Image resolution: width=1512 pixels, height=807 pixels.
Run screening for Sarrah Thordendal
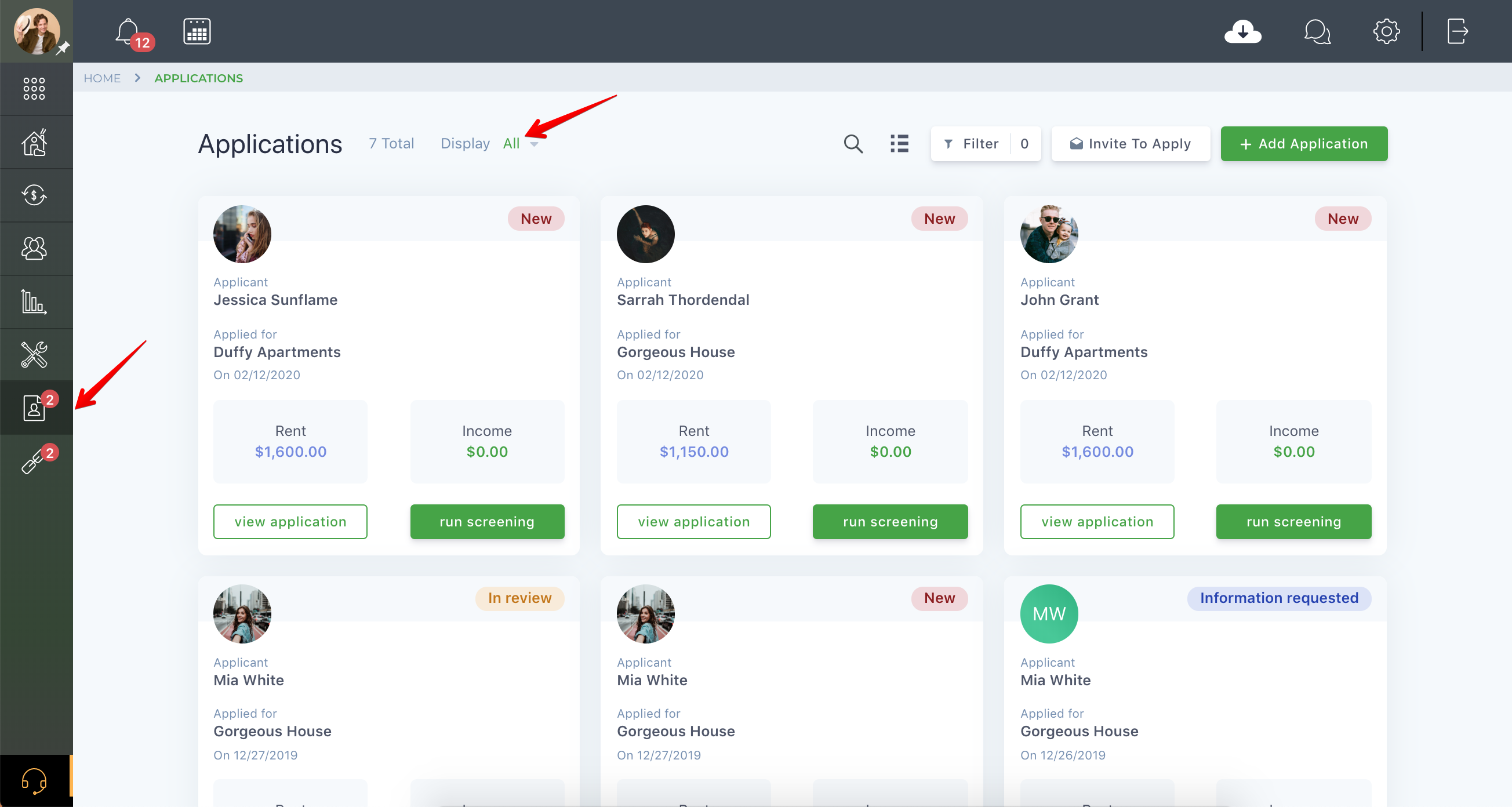(891, 522)
